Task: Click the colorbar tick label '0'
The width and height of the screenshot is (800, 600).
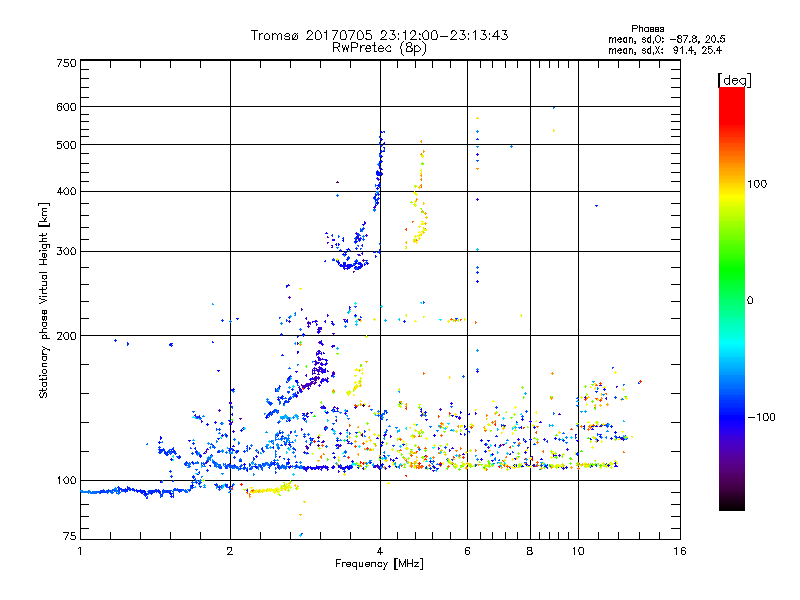Action: click(x=750, y=301)
